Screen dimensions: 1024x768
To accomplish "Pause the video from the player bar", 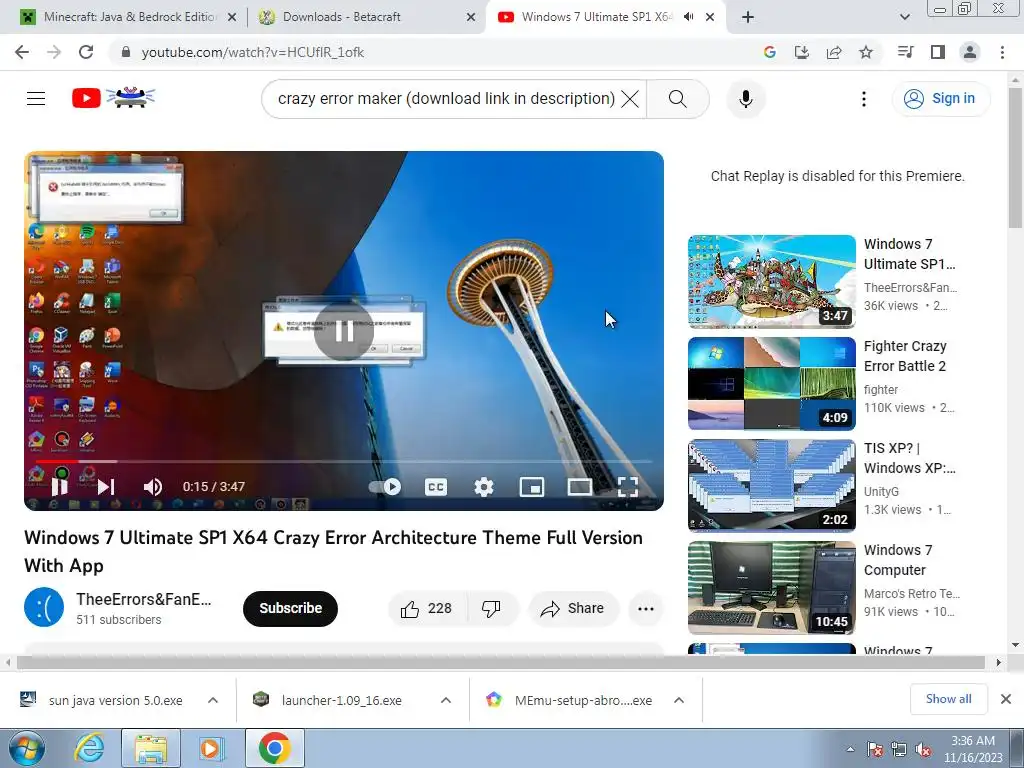I will (59, 487).
